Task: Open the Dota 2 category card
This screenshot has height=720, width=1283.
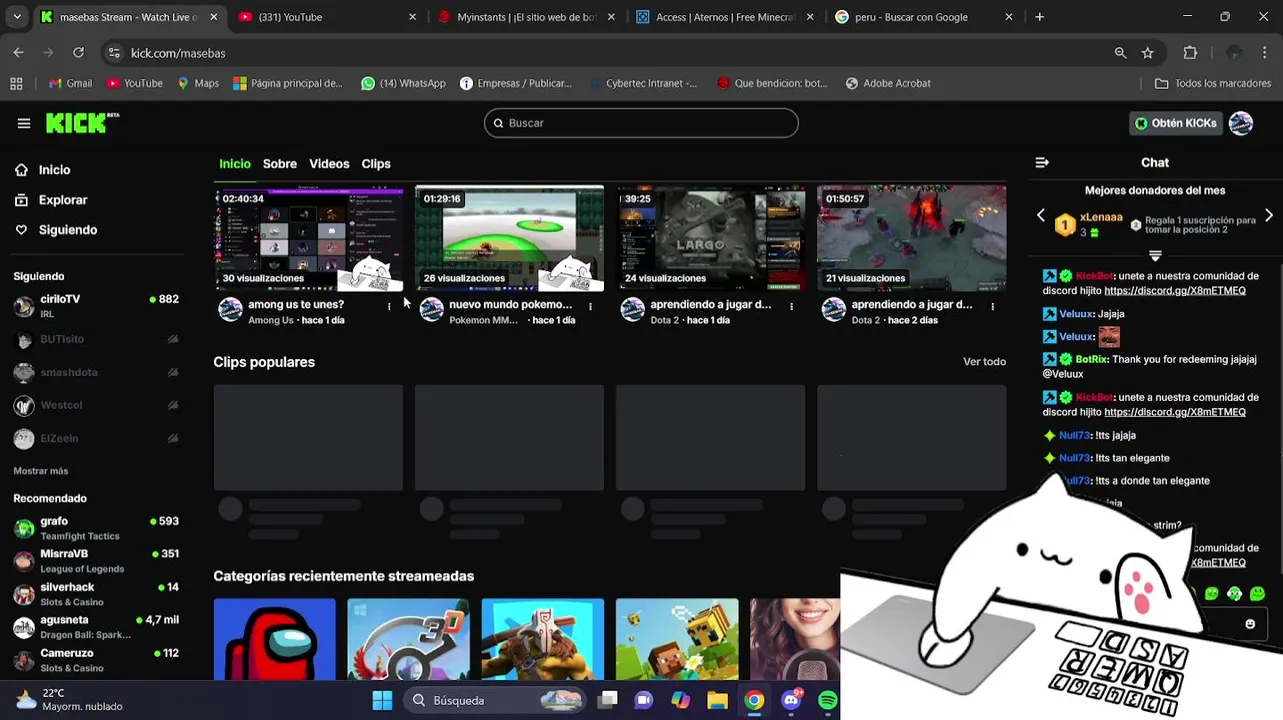Action: coord(542,640)
